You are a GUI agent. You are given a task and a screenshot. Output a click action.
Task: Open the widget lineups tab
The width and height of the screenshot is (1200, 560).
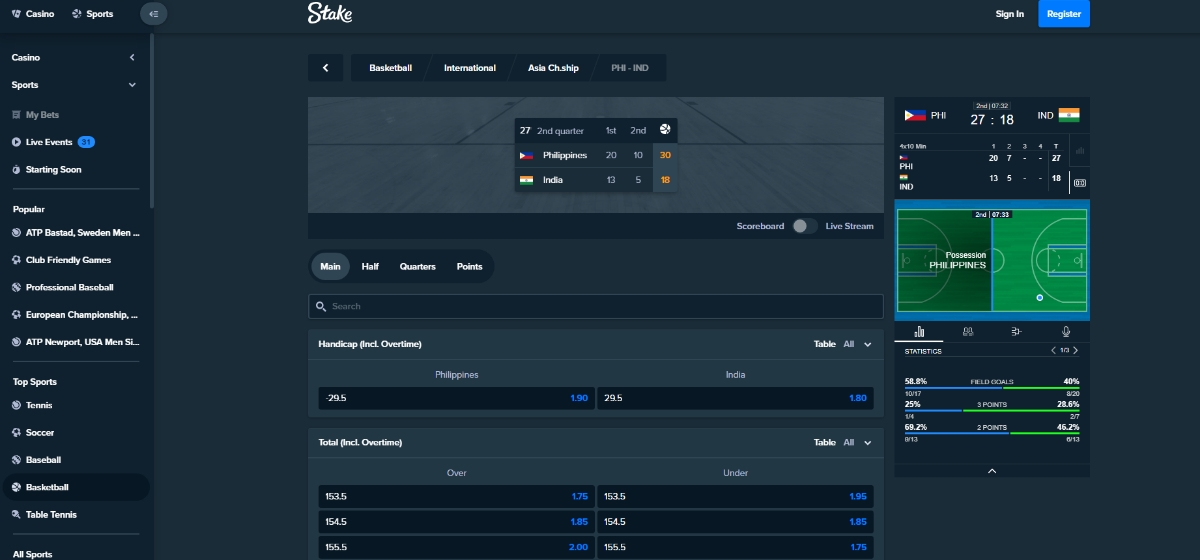click(x=1016, y=331)
